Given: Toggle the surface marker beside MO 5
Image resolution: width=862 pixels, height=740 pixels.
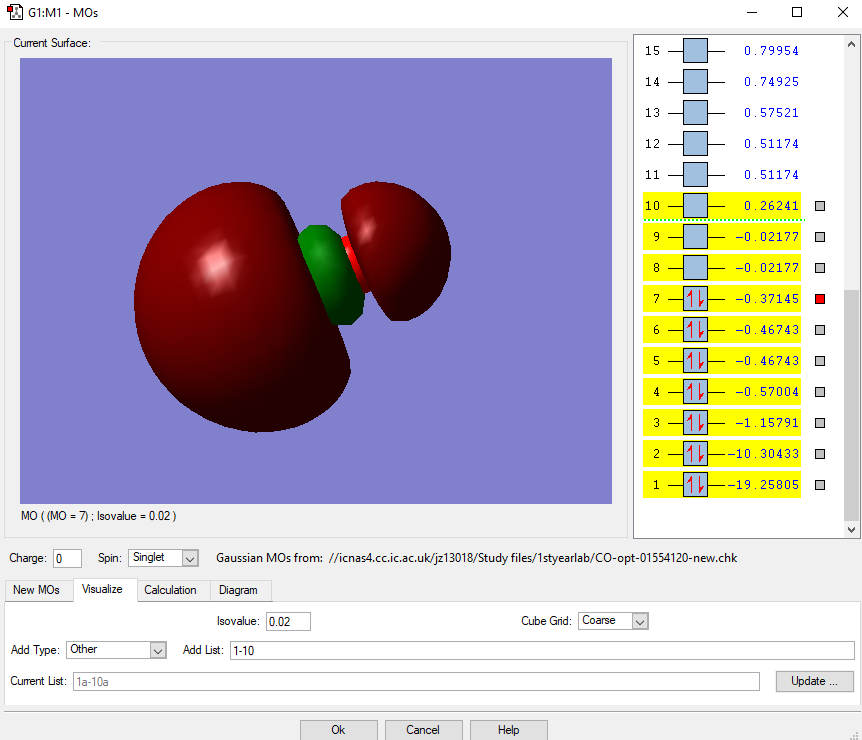Looking at the screenshot, I should pyautogui.click(x=820, y=361).
